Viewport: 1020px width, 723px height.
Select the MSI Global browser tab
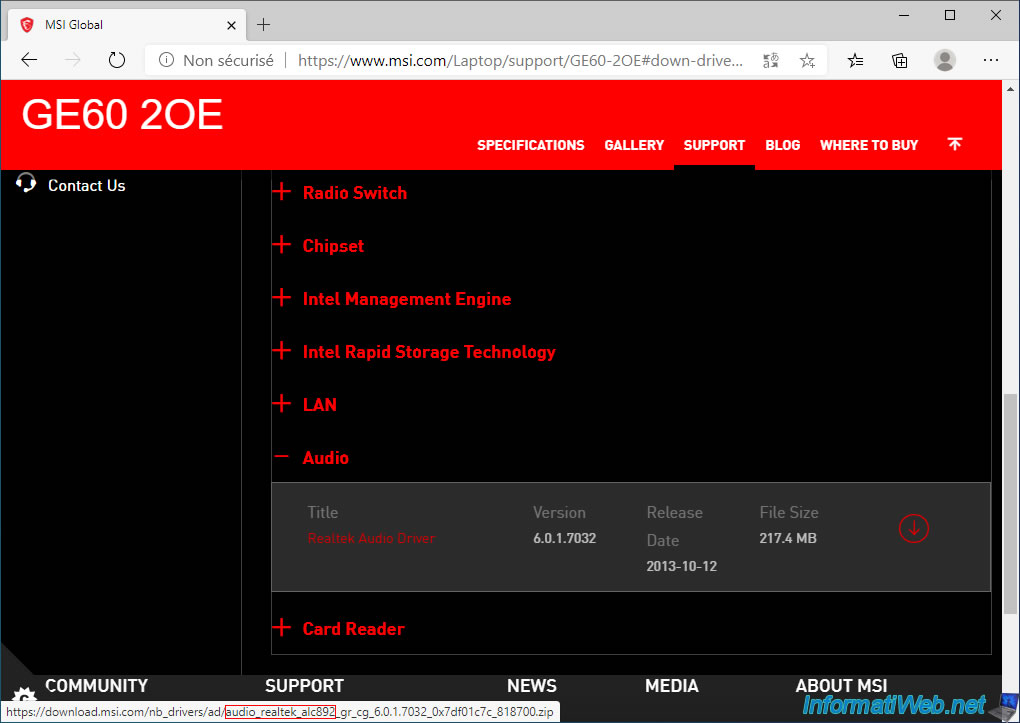coord(128,25)
